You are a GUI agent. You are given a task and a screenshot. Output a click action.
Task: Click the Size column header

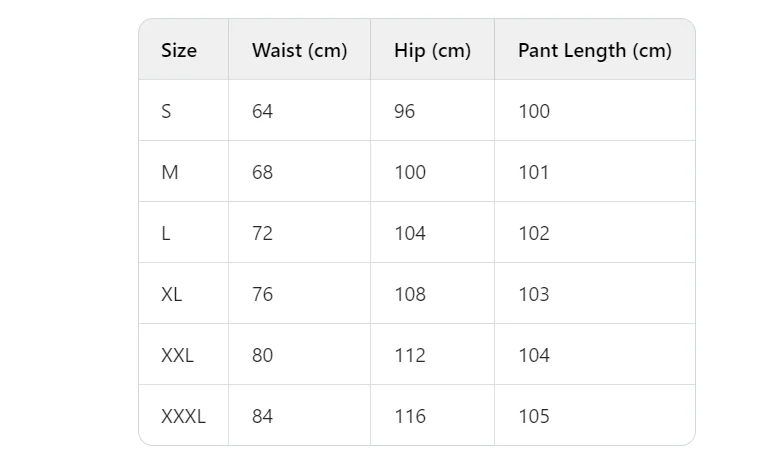(x=179, y=50)
